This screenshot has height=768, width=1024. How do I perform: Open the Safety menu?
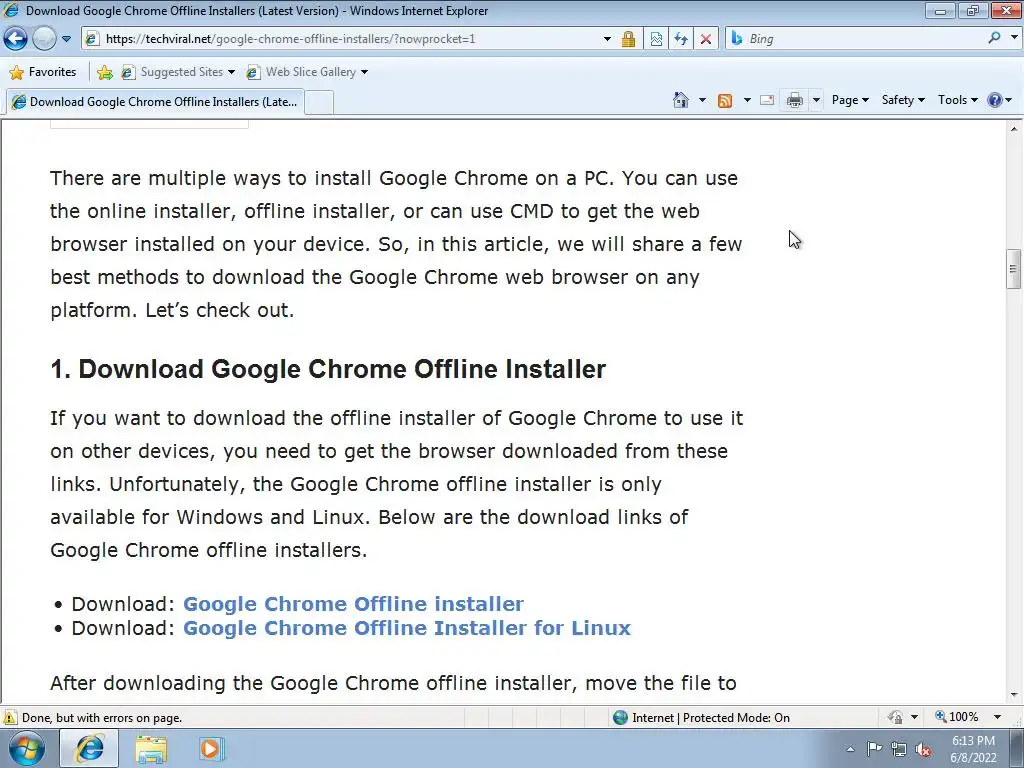903,100
